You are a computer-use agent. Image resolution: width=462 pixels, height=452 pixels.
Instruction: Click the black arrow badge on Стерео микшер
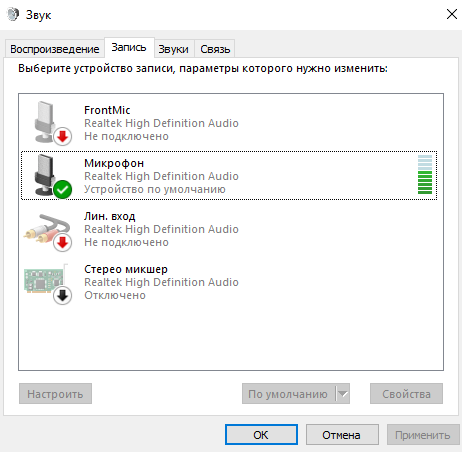click(63, 295)
